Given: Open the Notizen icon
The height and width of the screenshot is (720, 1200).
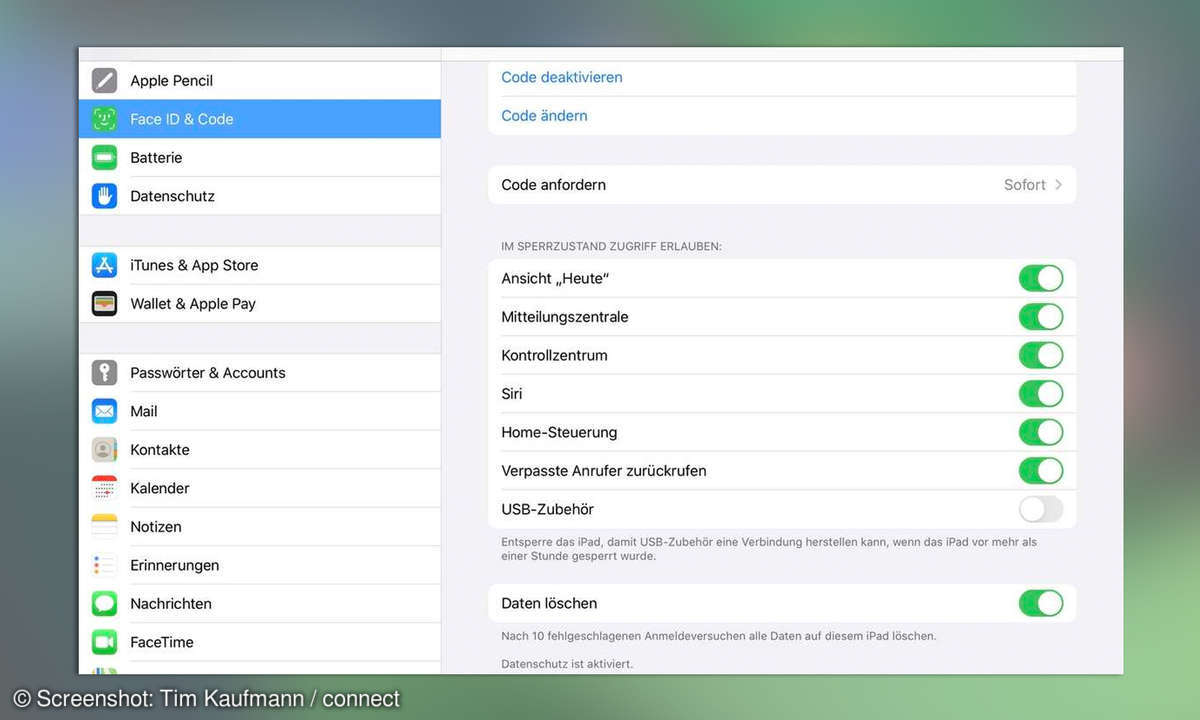Looking at the screenshot, I should (x=105, y=526).
